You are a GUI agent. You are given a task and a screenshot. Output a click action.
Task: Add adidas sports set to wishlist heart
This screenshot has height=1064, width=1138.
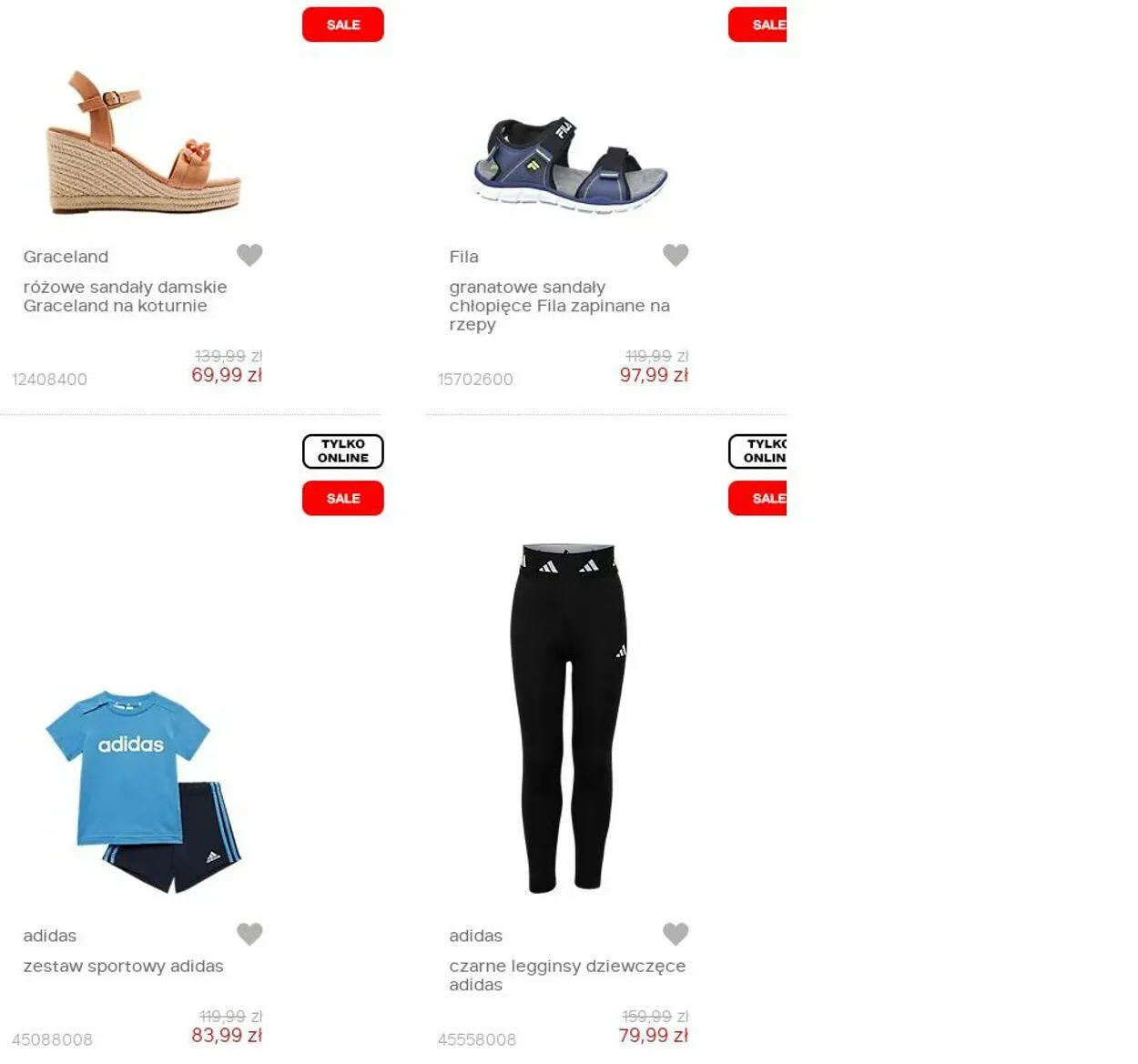tap(249, 934)
